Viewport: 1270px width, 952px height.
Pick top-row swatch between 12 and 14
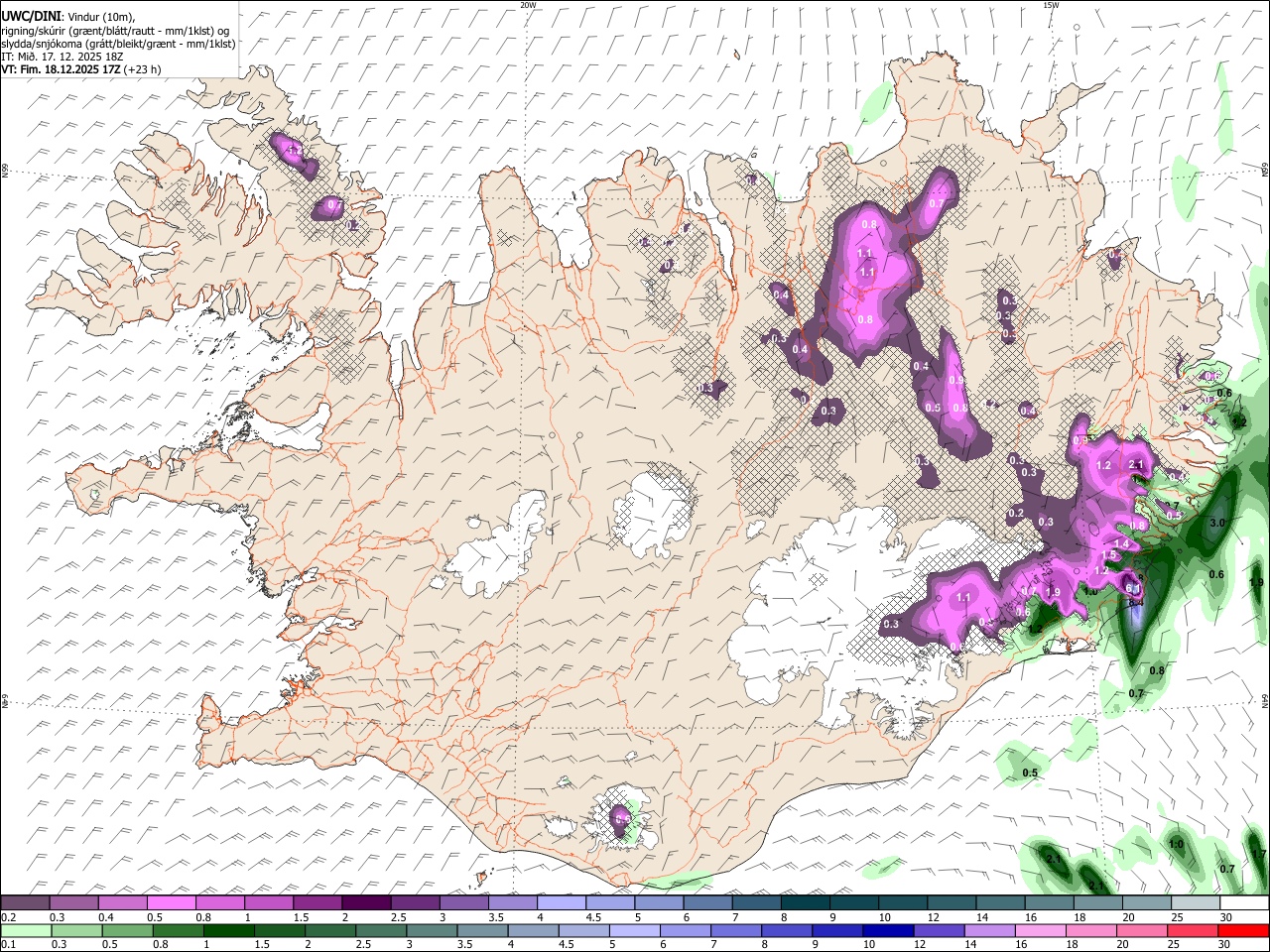click(952, 903)
